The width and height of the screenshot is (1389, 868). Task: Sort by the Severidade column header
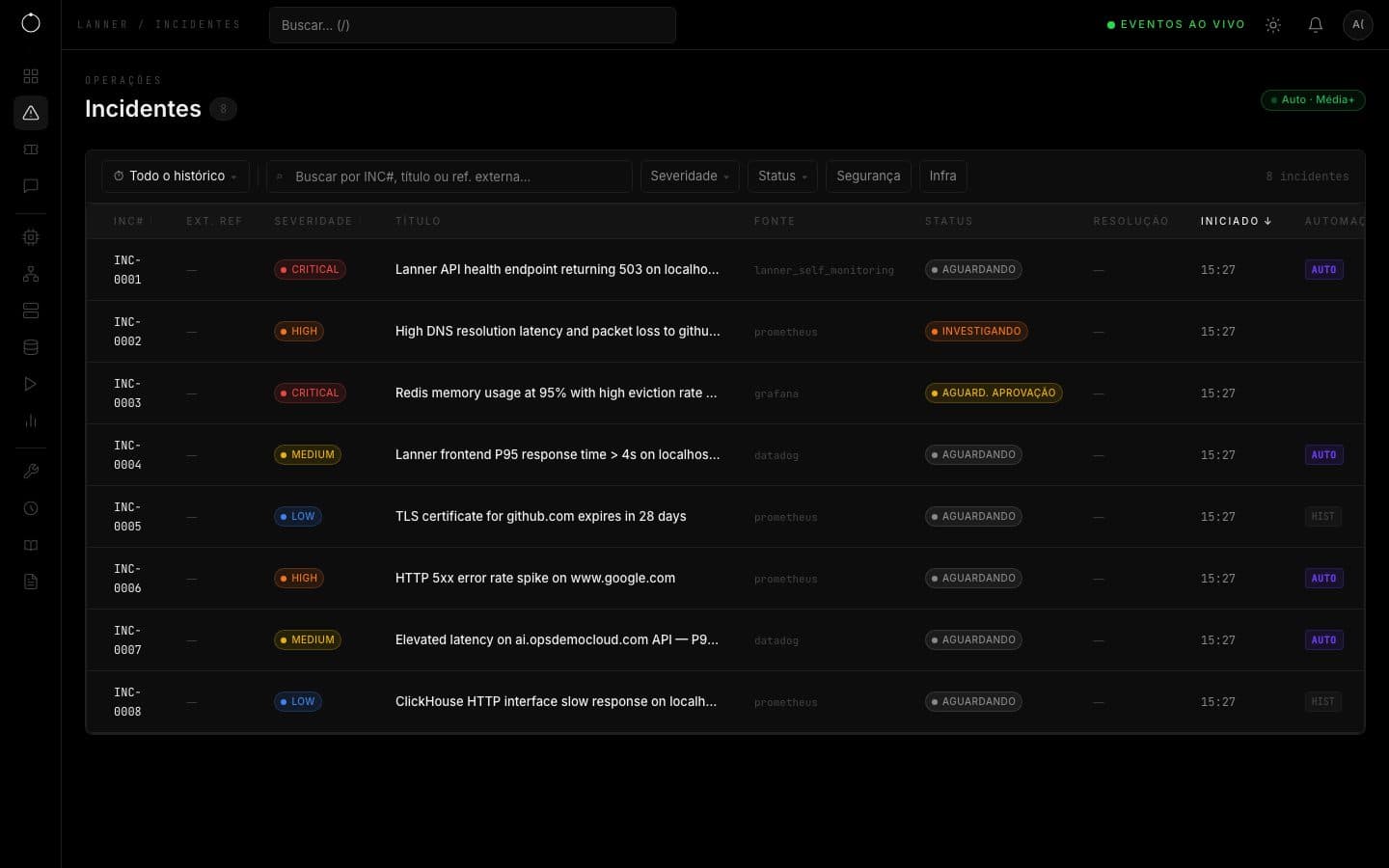313,221
